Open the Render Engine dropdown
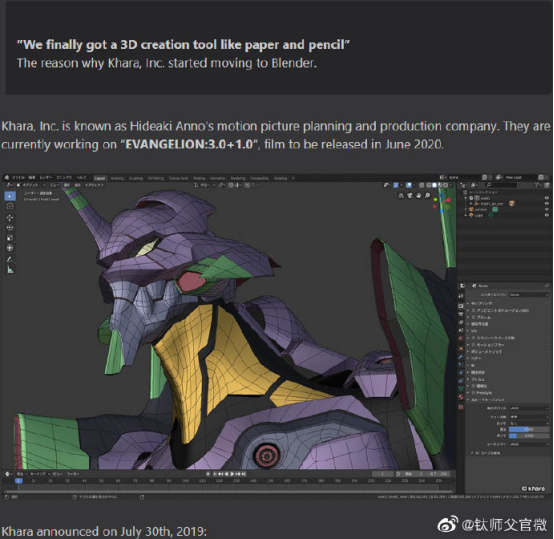 [x=529, y=295]
